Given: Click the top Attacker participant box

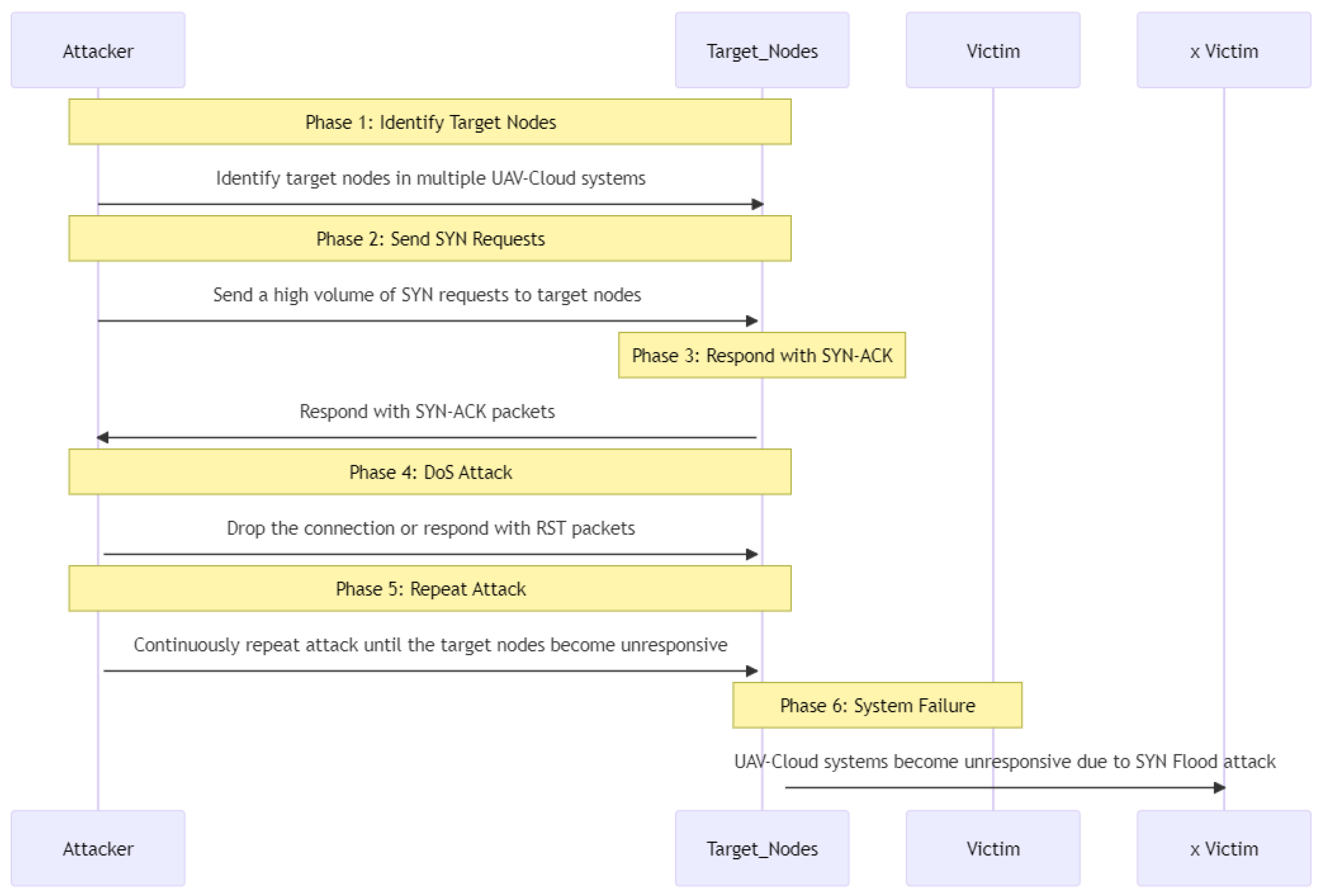Looking at the screenshot, I should (98, 51).
